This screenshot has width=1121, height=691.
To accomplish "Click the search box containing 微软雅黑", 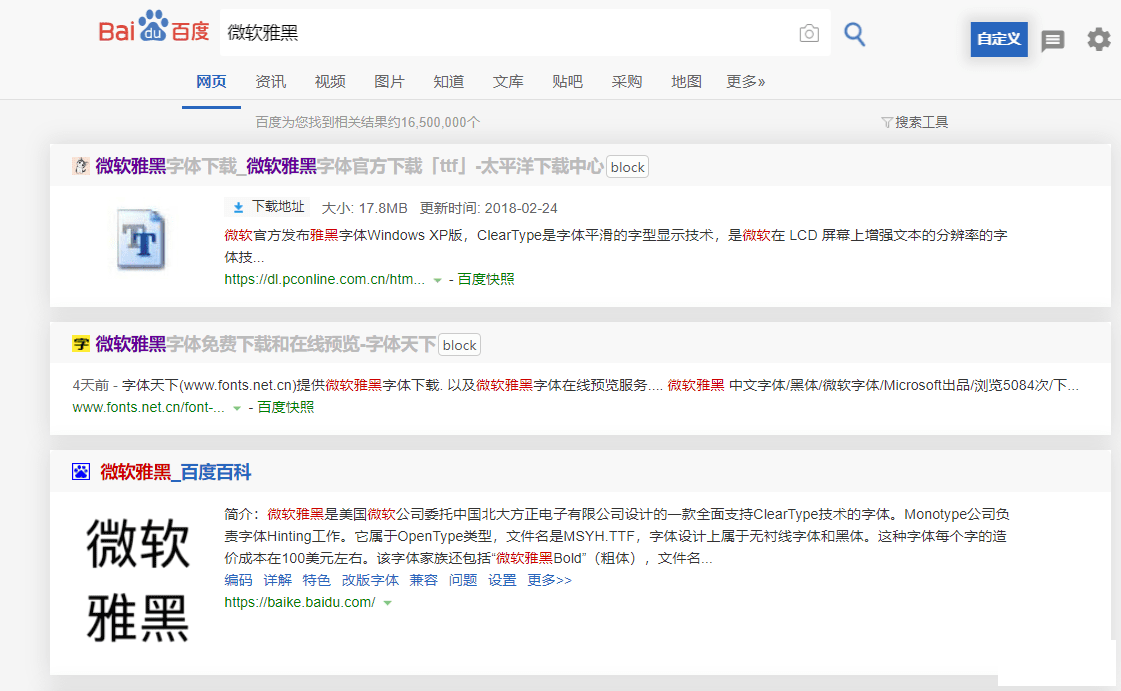I will pos(525,33).
